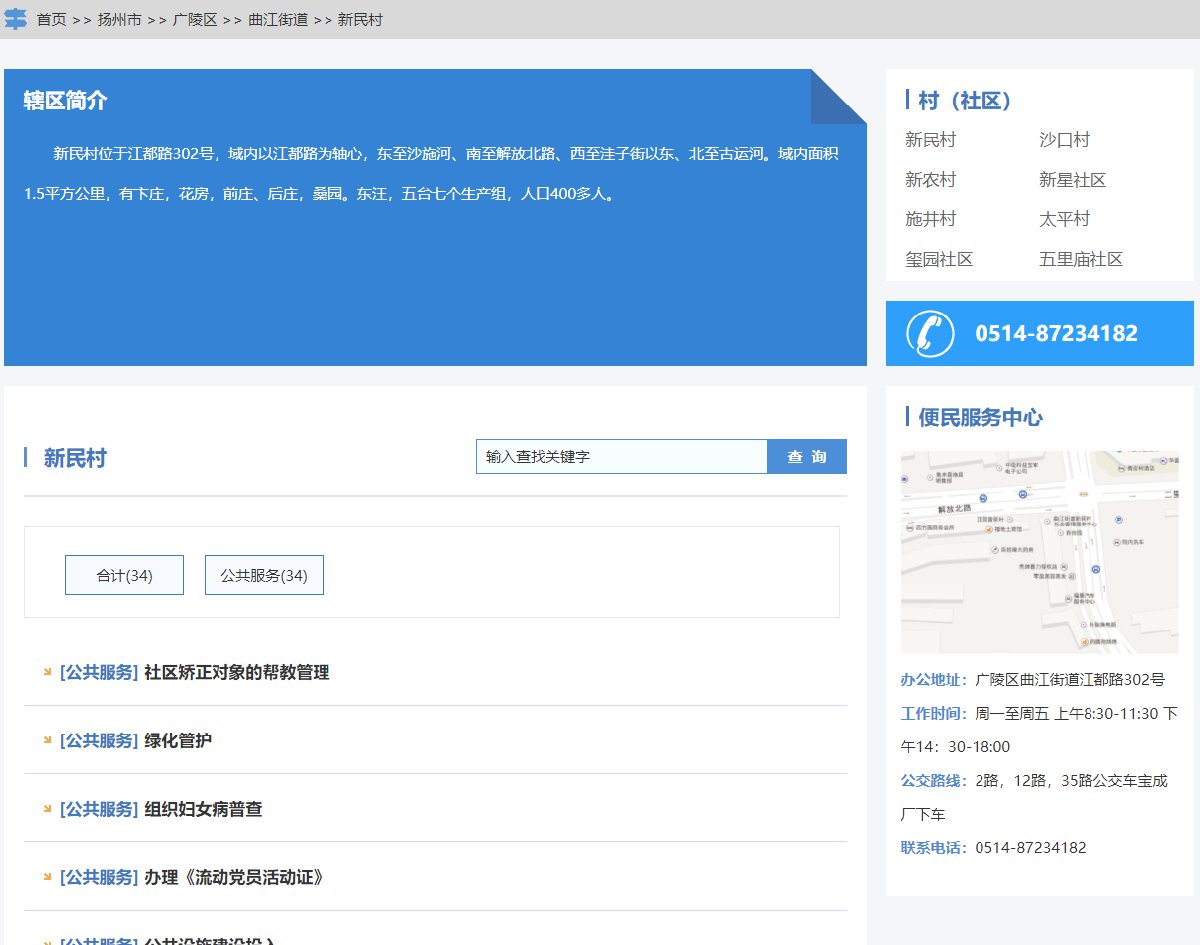Open the 绿化管护 service item
This screenshot has width=1200, height=945.
point(178,741)
